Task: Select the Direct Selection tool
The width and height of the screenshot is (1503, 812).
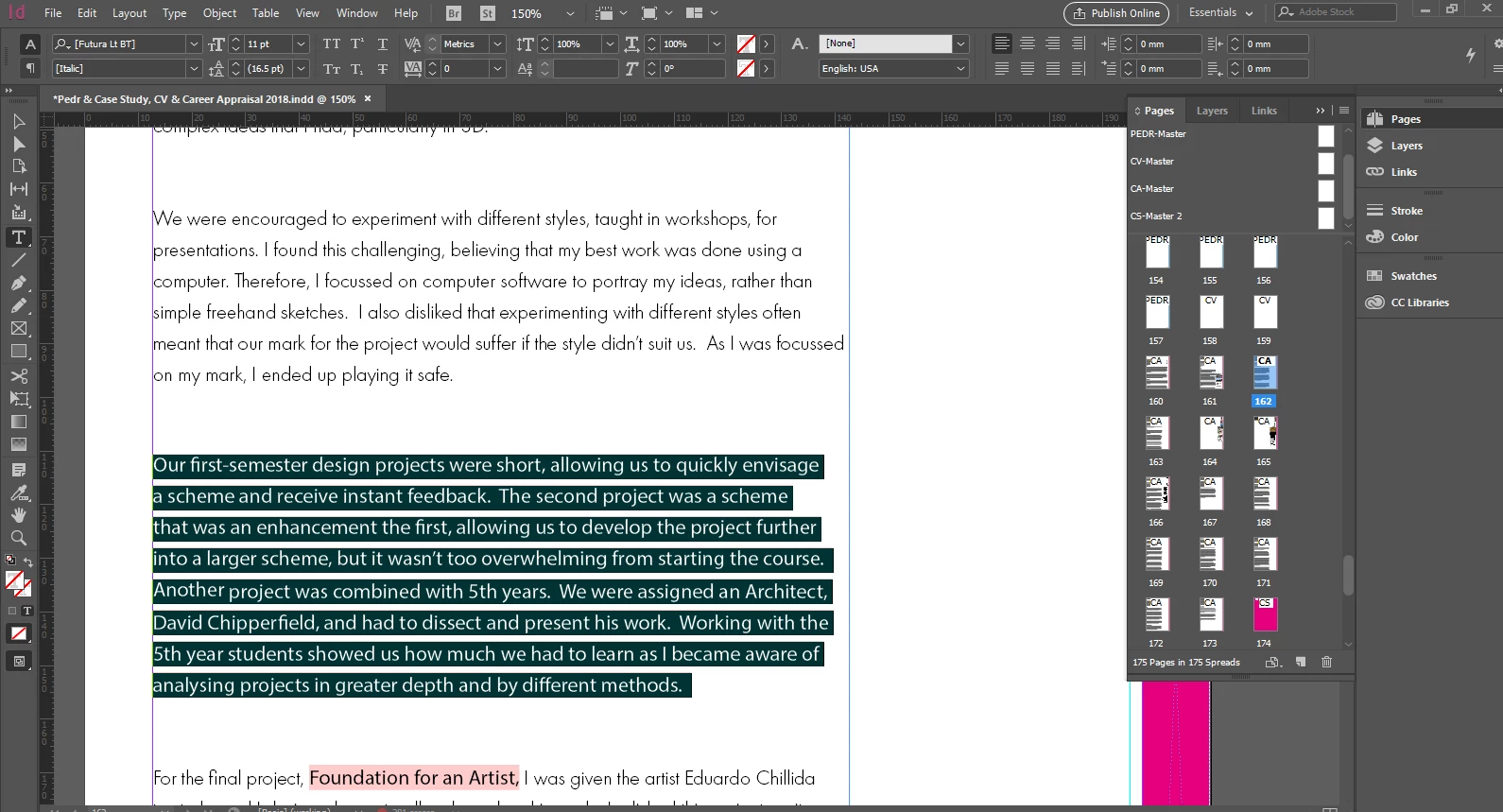Action: (18, 144)
